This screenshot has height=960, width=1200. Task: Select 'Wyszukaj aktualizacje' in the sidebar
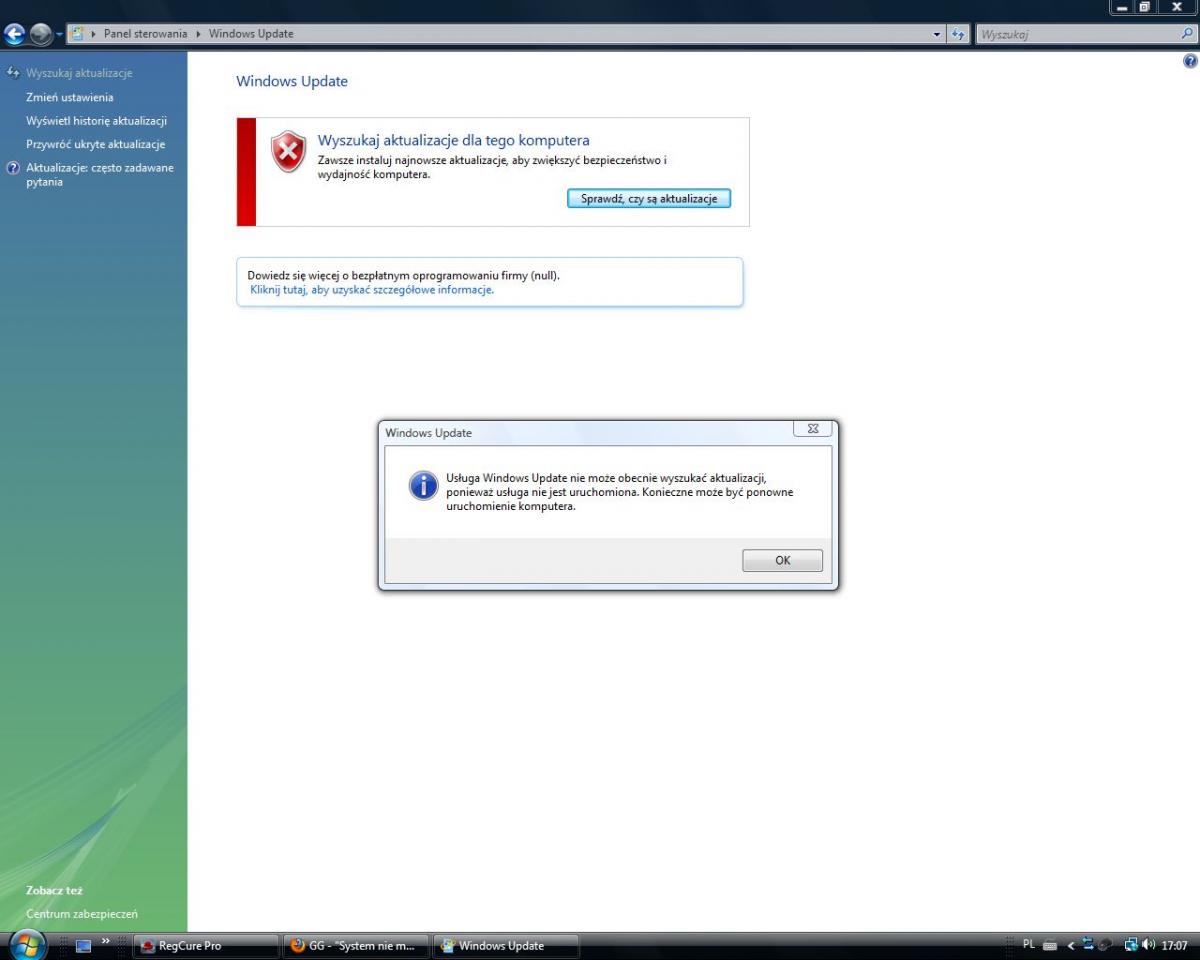pos(79,73)
